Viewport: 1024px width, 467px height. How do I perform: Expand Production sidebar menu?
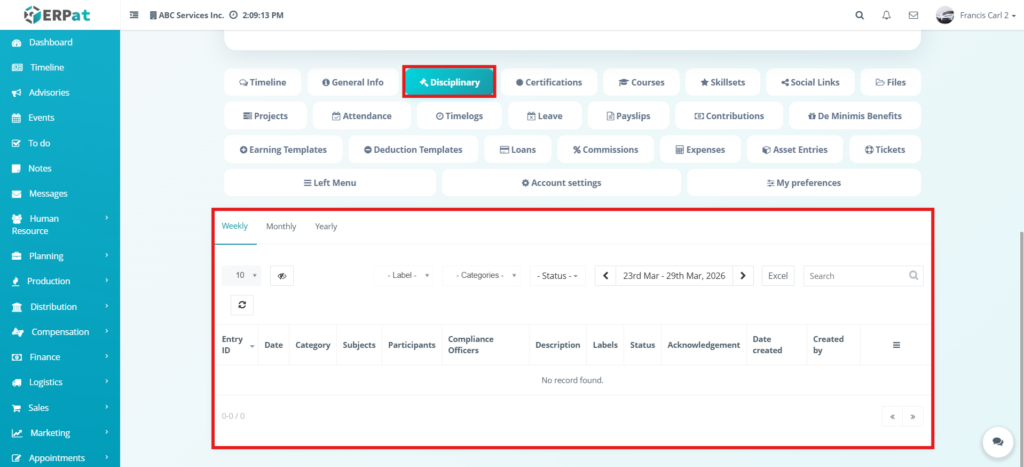(59, 282)
